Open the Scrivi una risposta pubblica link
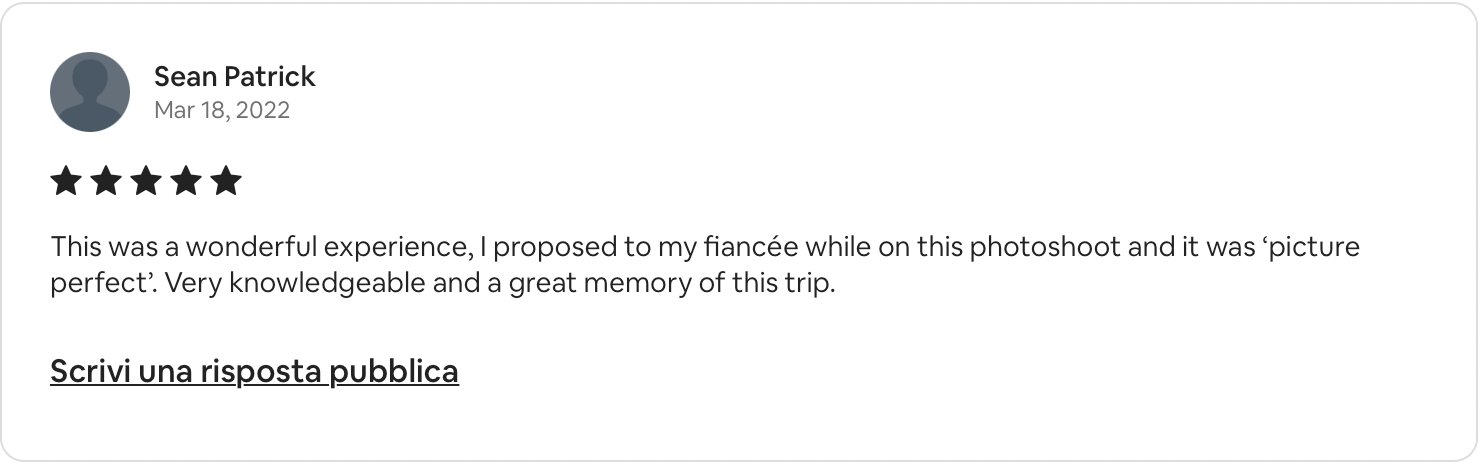This screenshot has height=466, width=1480. pyautogui.click(x=254, y=371)
